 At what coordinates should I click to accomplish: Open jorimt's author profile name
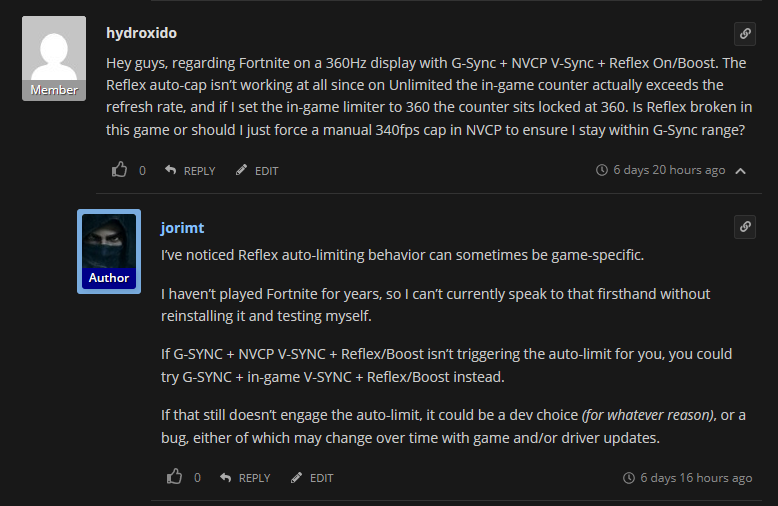182,227
